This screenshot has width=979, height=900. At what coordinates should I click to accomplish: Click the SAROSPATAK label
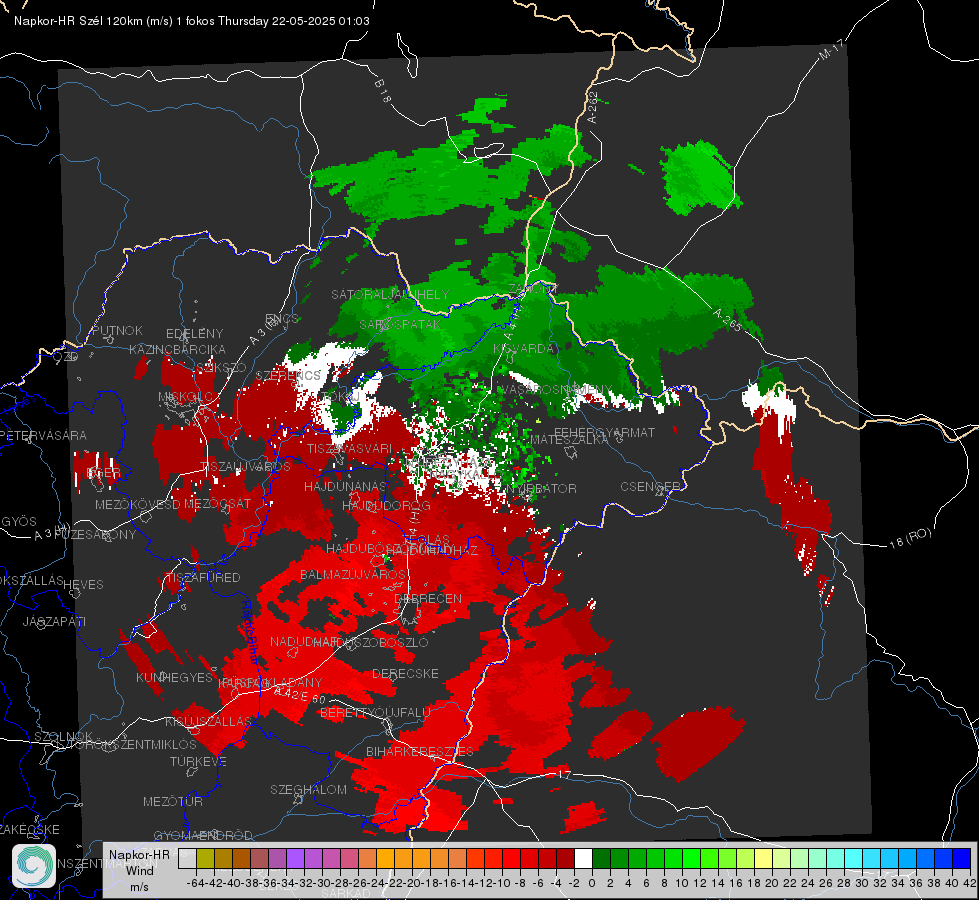[400, 324]
